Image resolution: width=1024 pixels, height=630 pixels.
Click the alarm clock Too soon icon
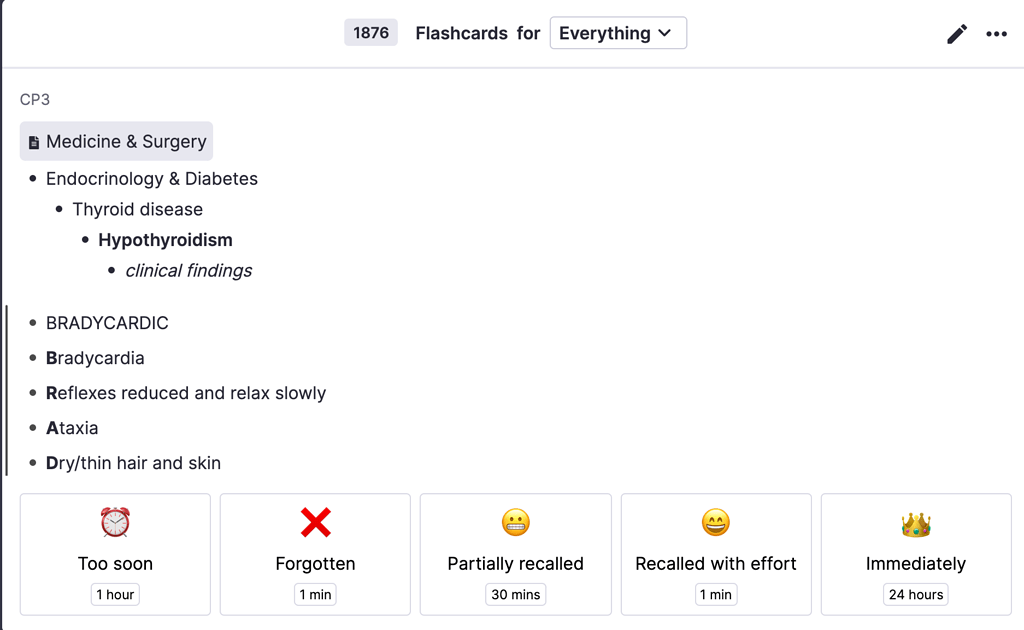point(115,522)
